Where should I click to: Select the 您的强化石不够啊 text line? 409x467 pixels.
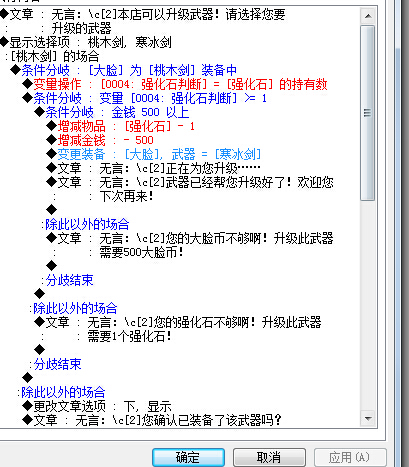[178, 322]
